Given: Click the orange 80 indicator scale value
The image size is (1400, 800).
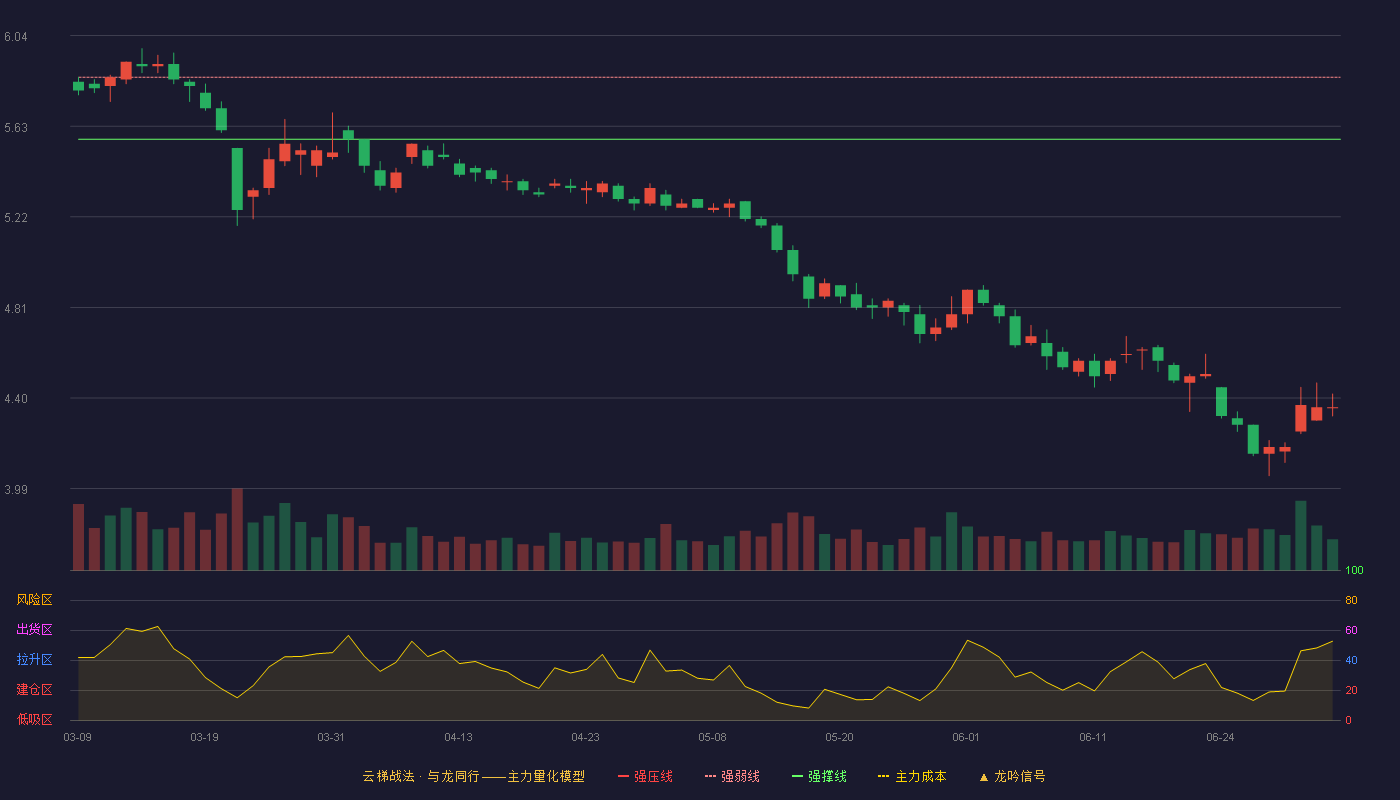Looking at the screenshot, I should point(1351,600).
